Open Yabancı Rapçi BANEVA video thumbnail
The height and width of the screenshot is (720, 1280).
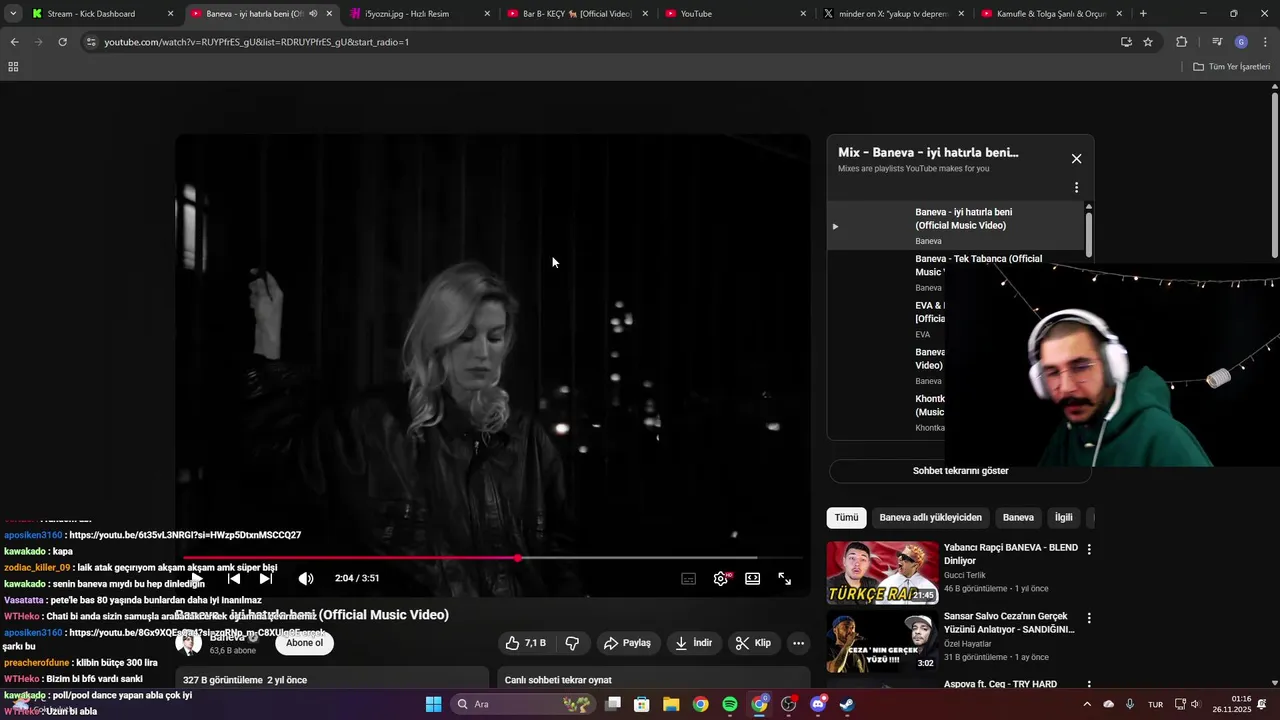(882, 573)
